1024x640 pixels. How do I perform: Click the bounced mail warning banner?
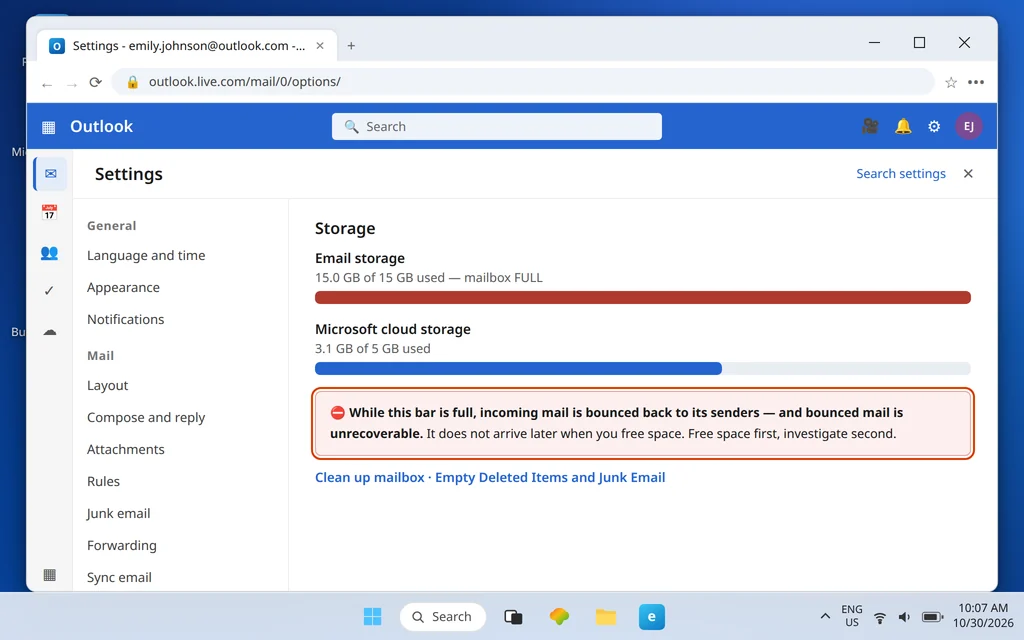coord(643,423)
